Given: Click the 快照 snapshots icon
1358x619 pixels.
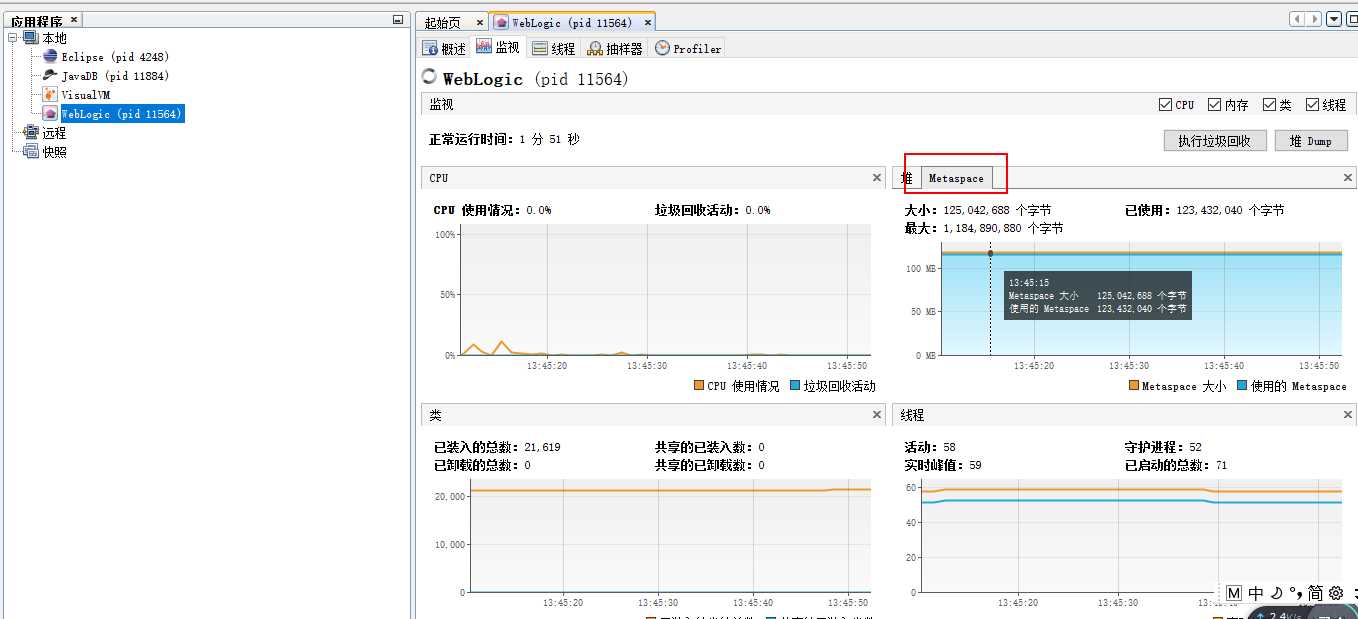Looking at the screenshot, I should (31, 152).
